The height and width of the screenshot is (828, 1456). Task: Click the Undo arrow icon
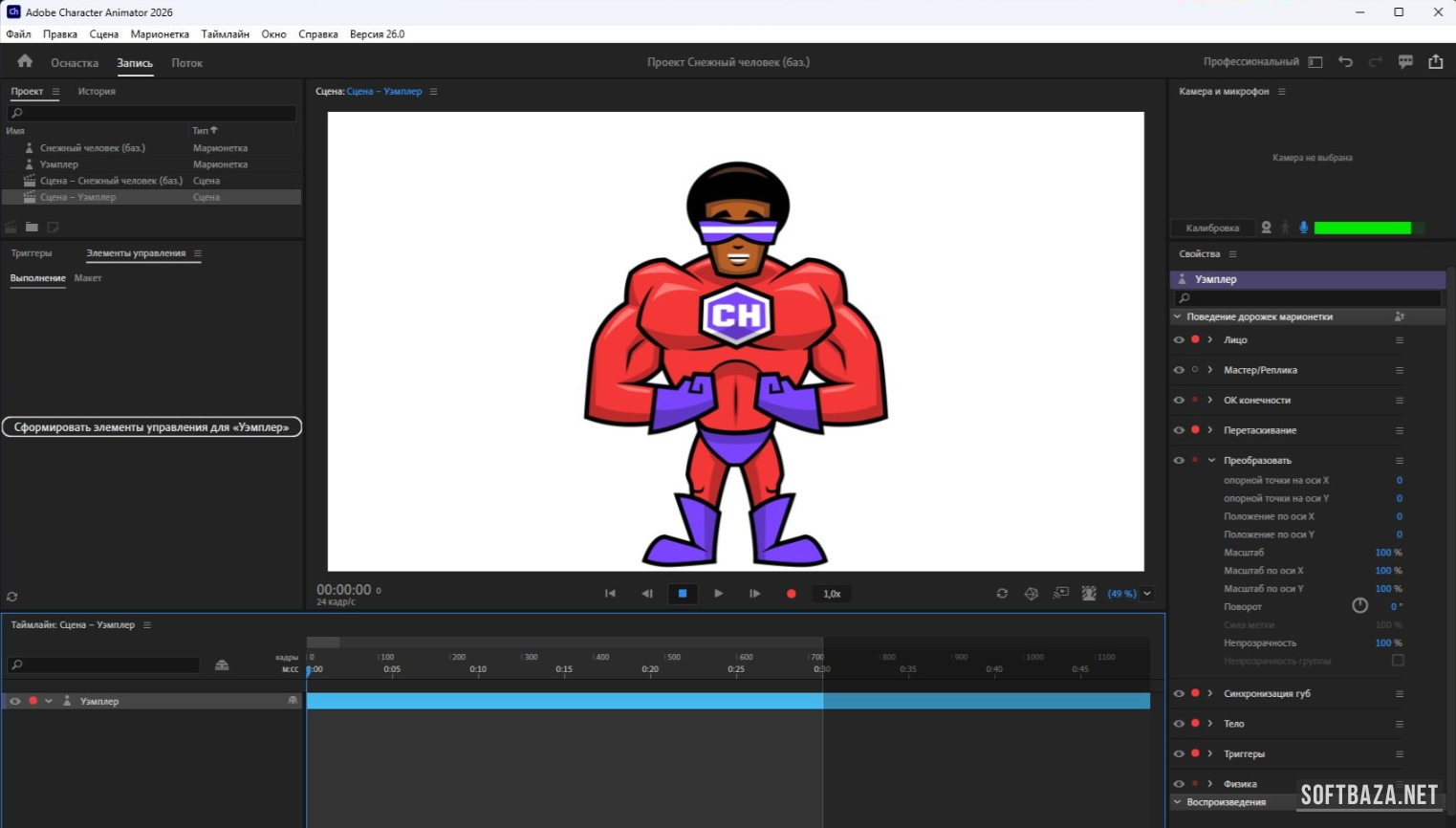(1345, 62)
